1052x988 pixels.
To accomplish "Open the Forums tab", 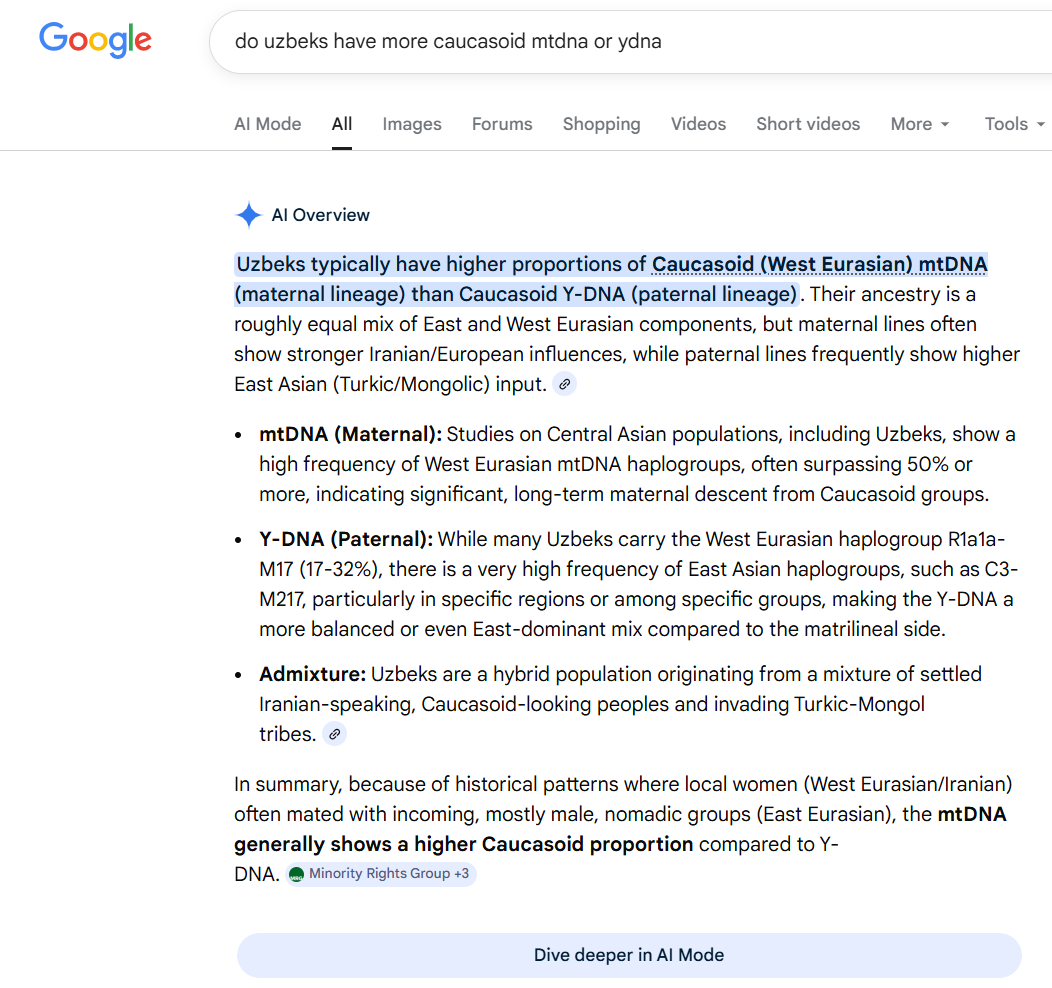I will tap(502, 124).
